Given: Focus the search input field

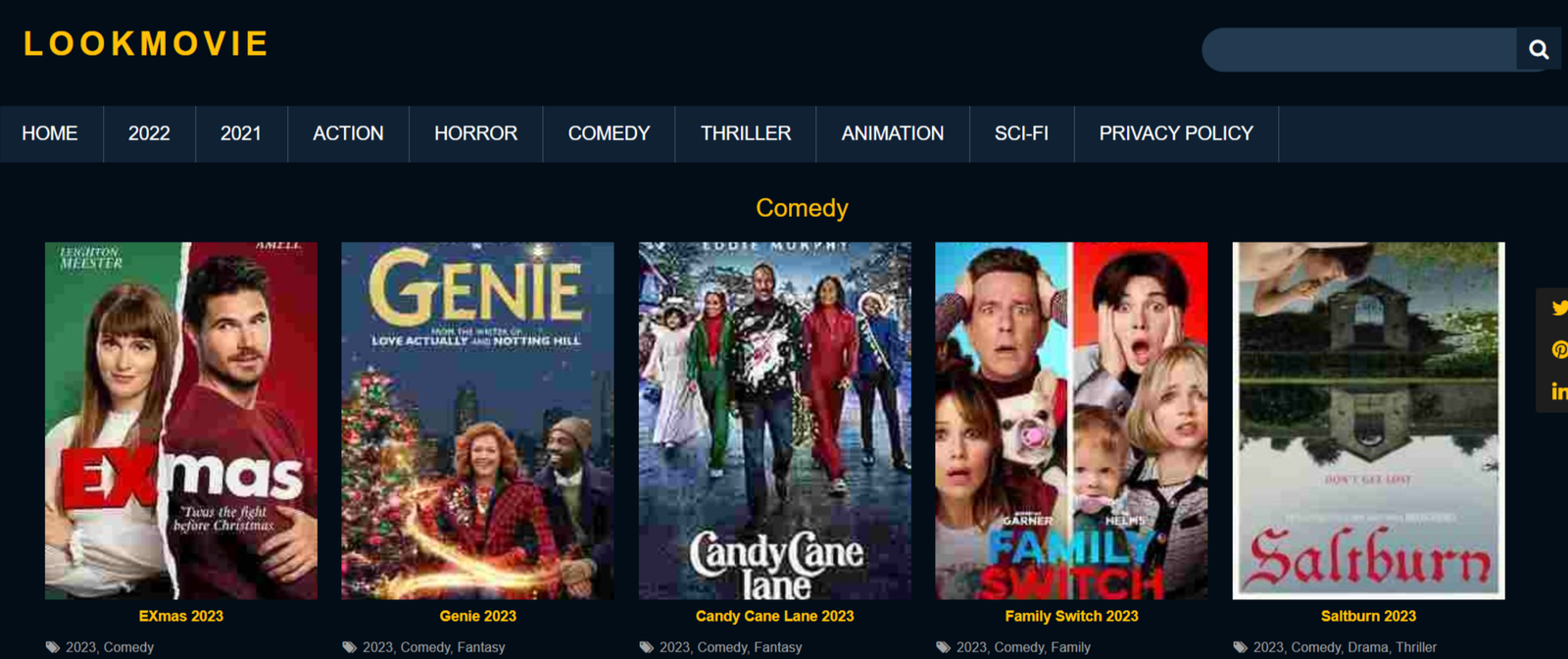Looking at the screenshot, I should [1359, 49].
